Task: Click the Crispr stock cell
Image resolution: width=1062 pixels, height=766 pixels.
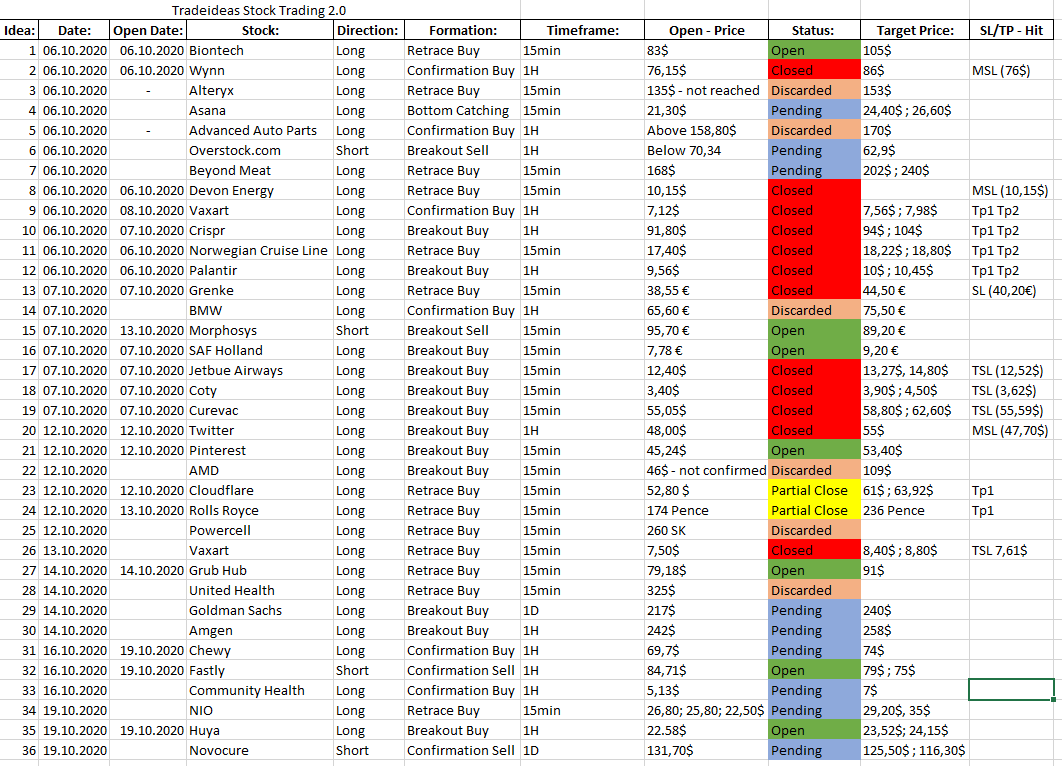Action: [x=260, y=230]
